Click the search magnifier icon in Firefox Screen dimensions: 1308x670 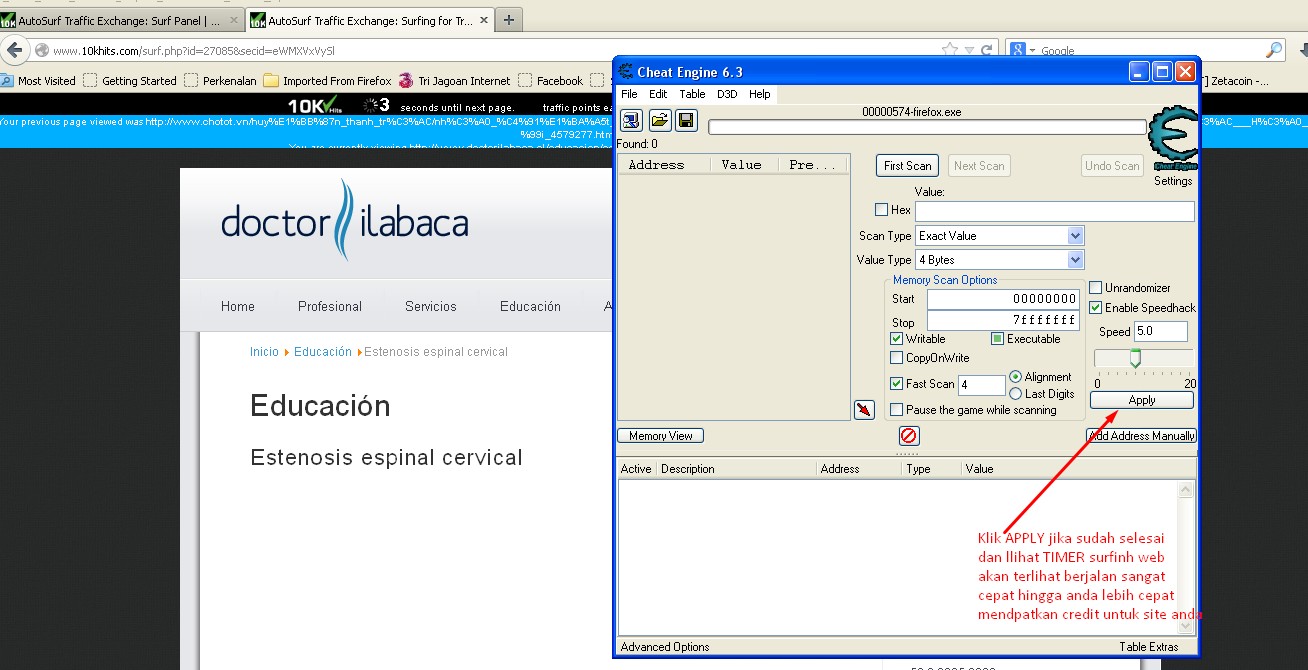coord(1275,50)
